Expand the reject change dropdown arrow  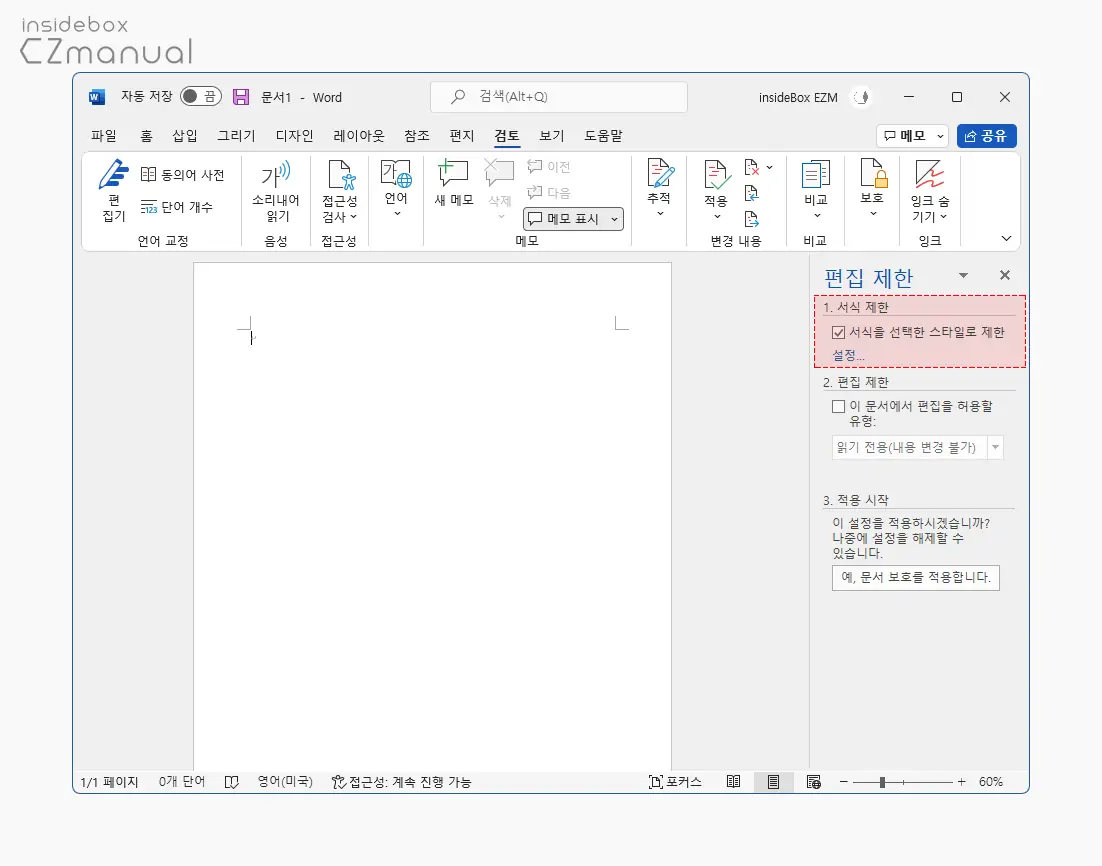click(770, 167)
